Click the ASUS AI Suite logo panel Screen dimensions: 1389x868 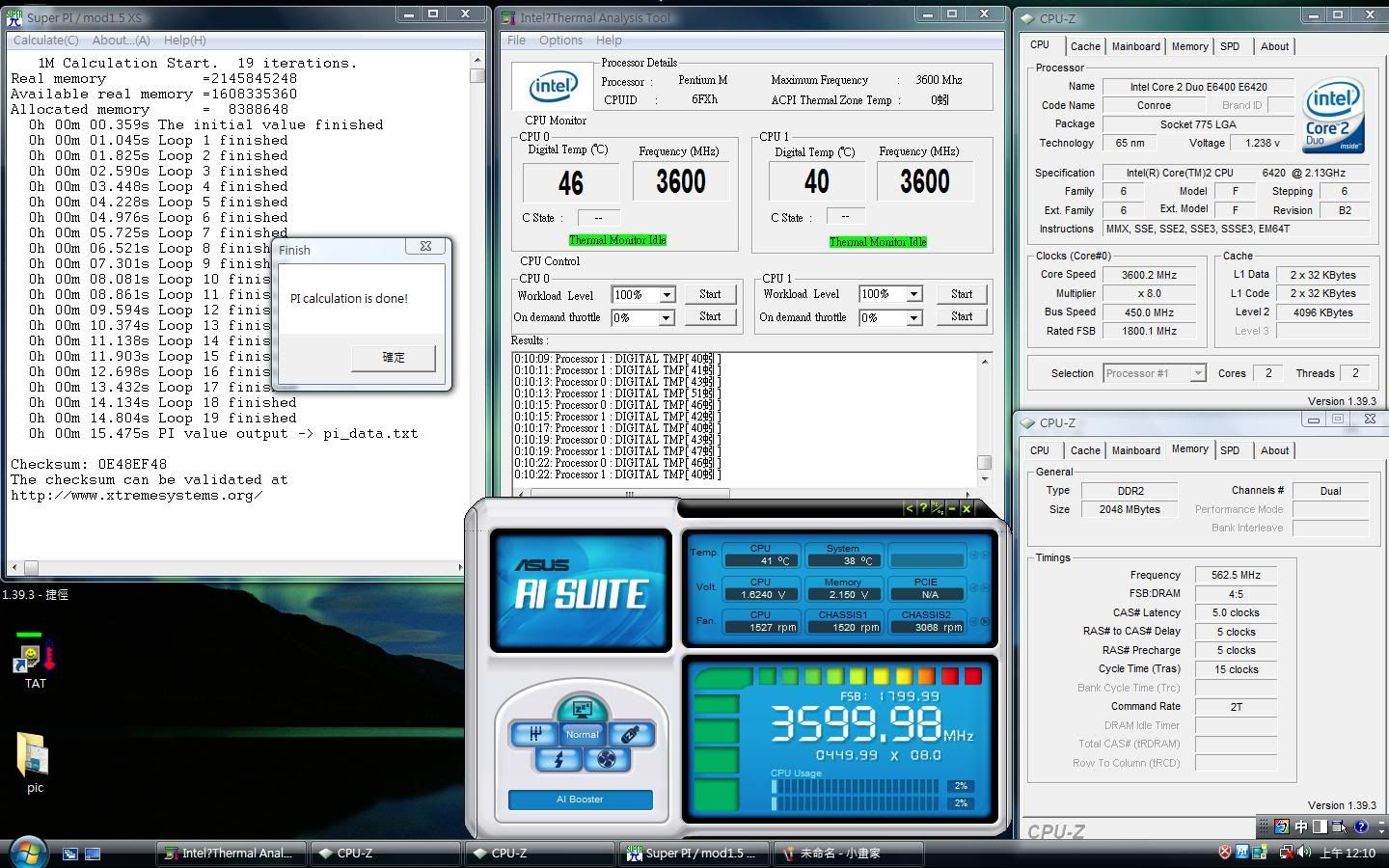tap(581, 590)
